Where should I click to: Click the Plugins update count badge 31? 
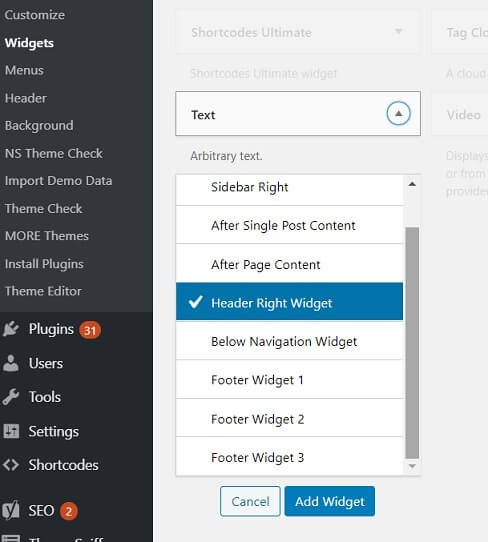(x=90, y=330)
